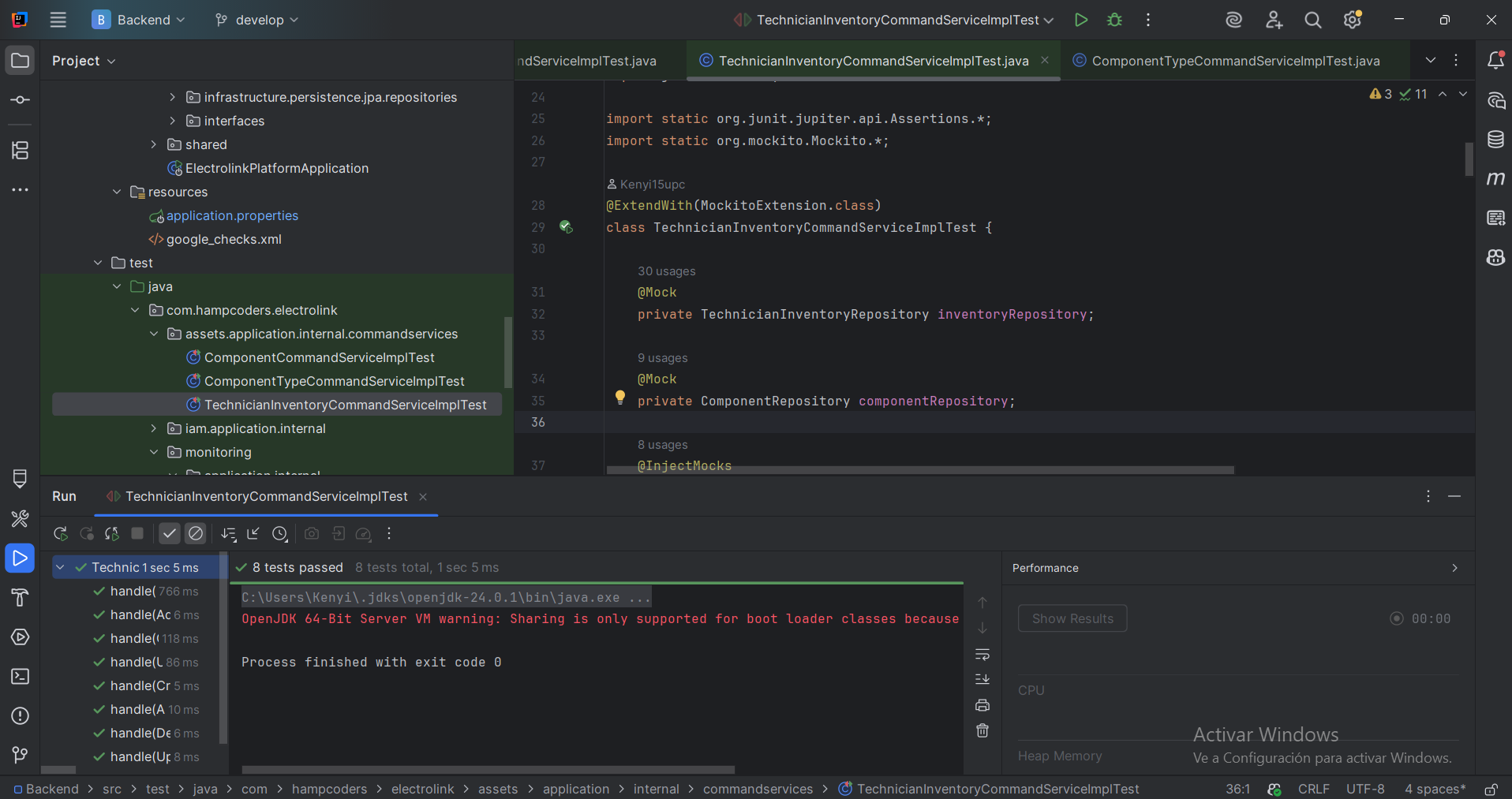
Task: Open the Terminal tool window
Action: 21,677
